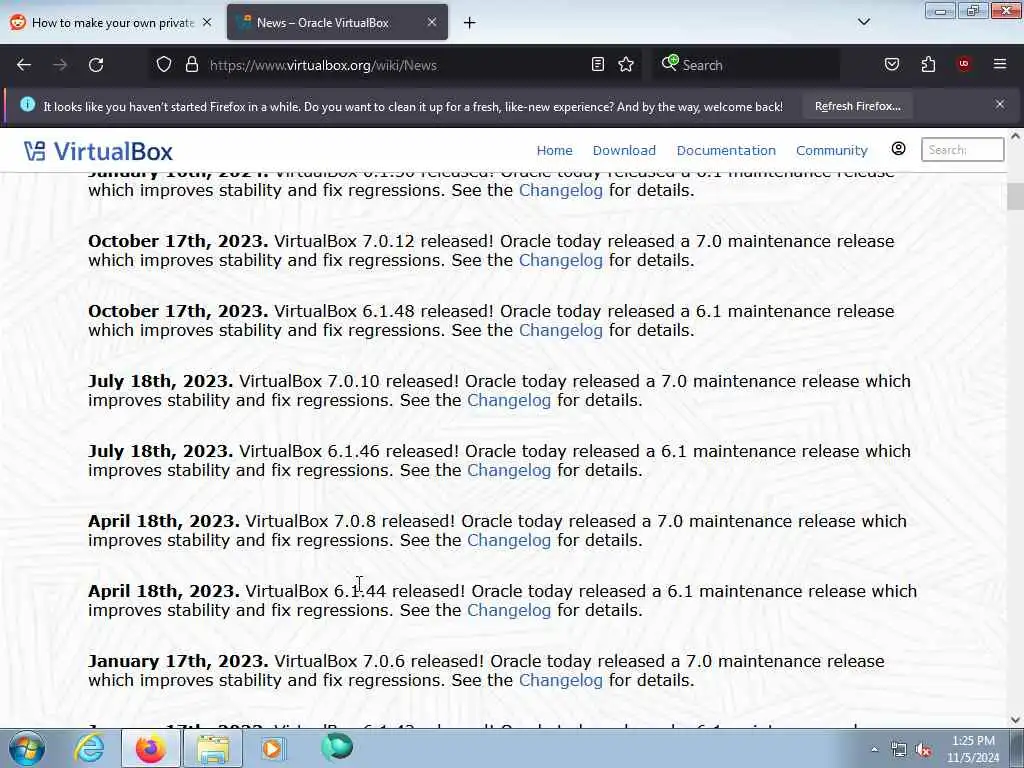Click the VirtualBox site search field
1024x768 pixels.
[x=962, y=150]
